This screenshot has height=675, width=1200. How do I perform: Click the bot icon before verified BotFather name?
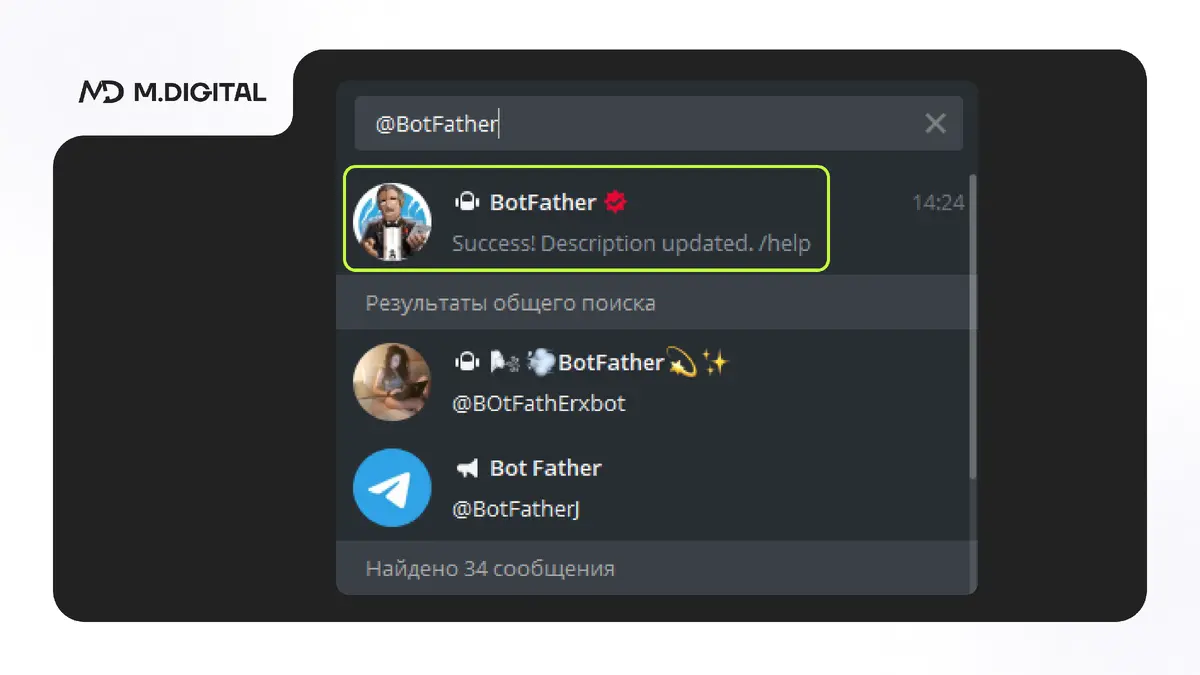[x=466, y=202]
